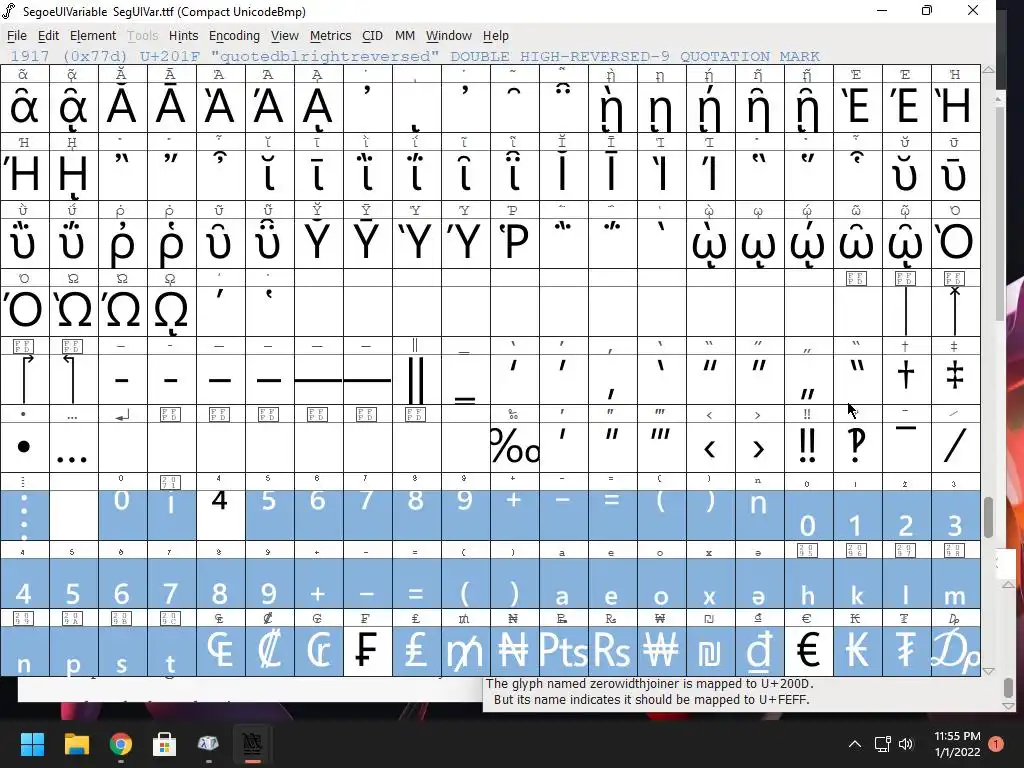1024x768 pixels.
Task: Open the volume control in tray
Action: tap(906, 744)
